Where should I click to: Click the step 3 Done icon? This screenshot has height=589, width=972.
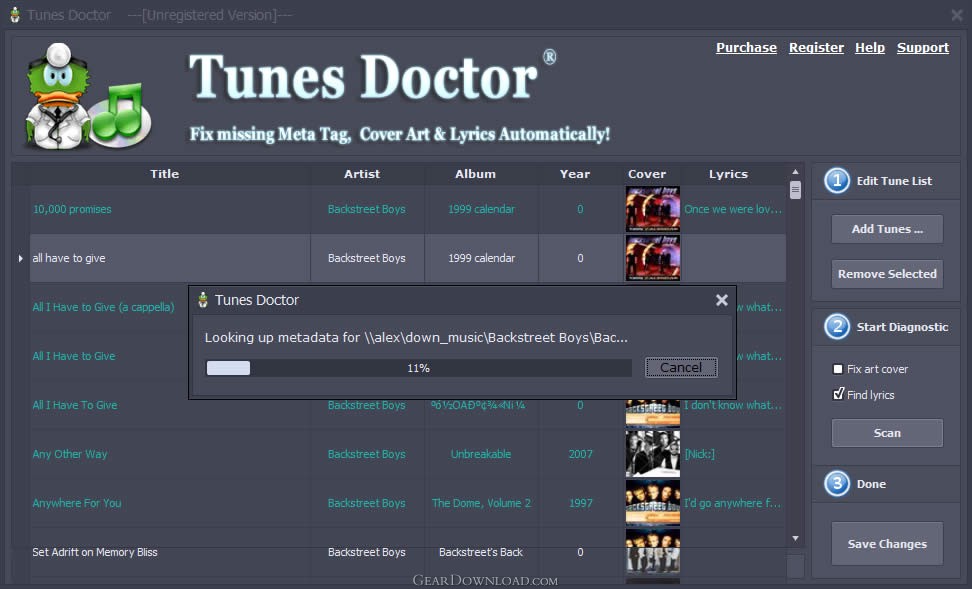pos(837,484)
